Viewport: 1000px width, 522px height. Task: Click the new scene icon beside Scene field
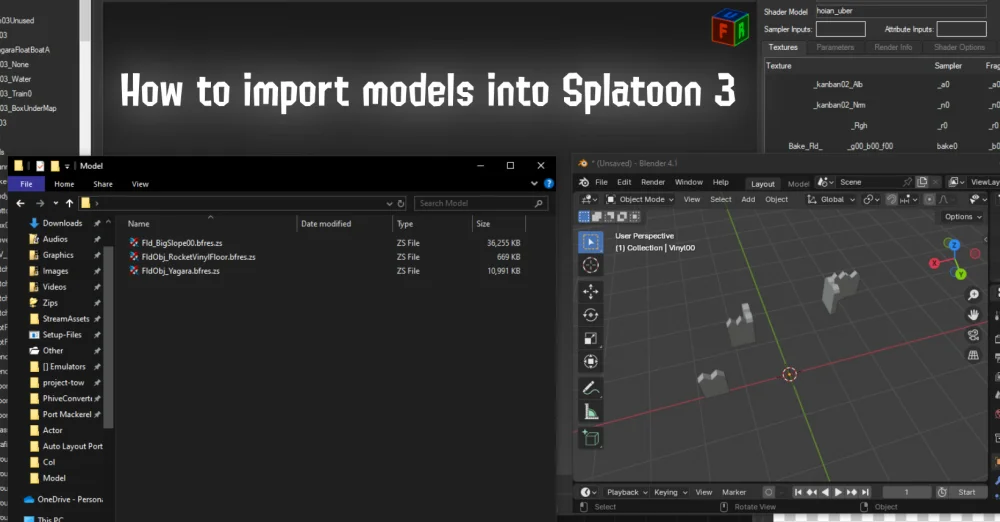point(922,182)
